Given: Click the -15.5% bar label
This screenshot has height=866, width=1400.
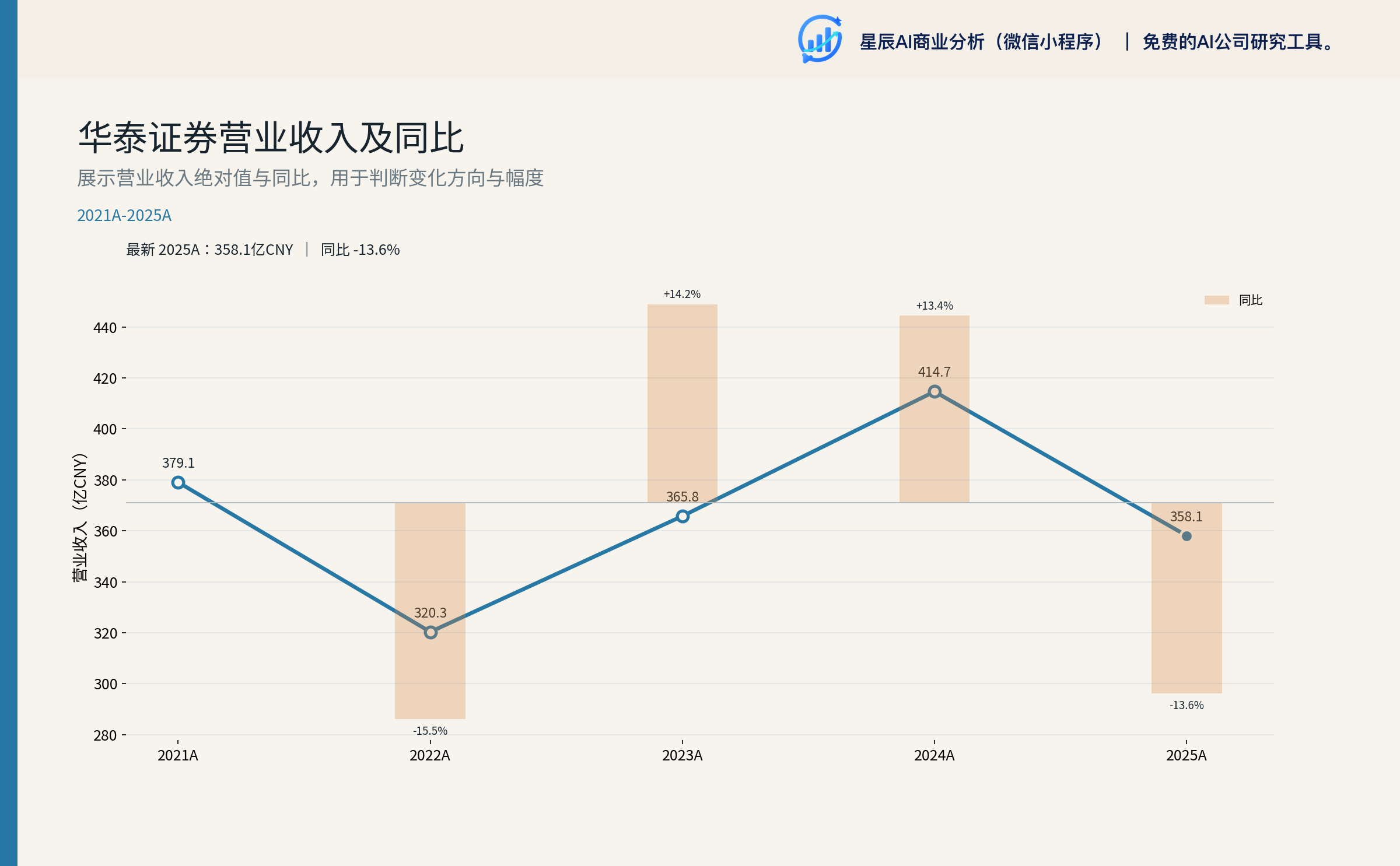Looking at the screenshot, I should pyautogui.click(x=430, y=731).
